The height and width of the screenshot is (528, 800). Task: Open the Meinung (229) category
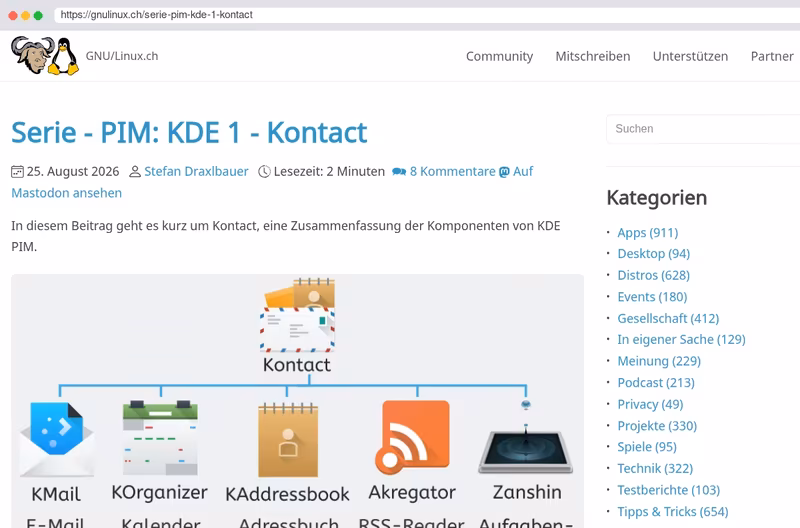tap(659, 361)
